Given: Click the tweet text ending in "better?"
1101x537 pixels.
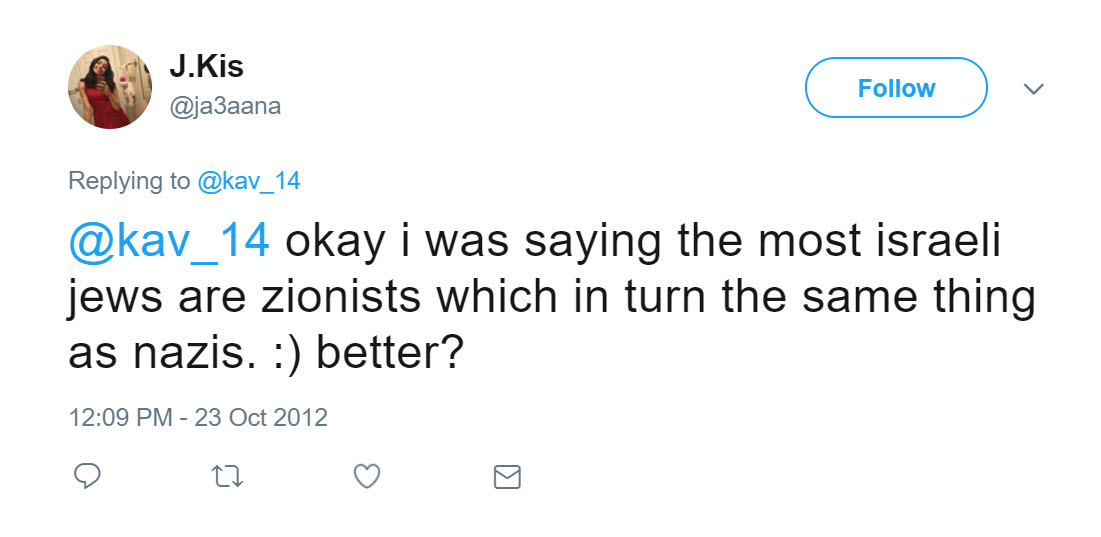Looking at the screenshot, I should pyautogui.click(x=390, y=354).
